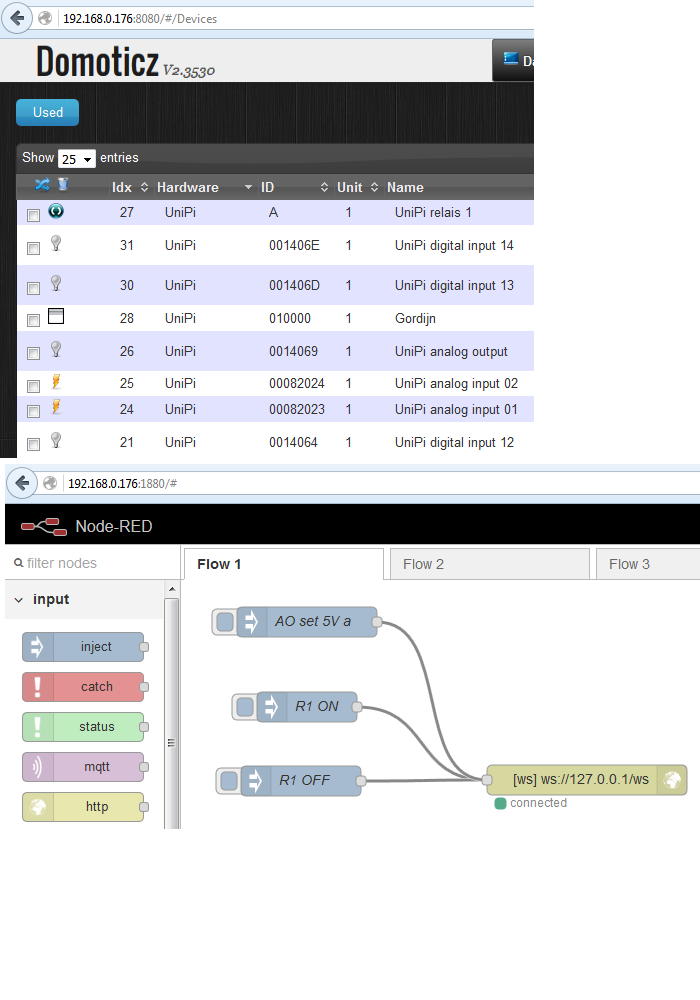Click bulb icon of UniPi digital input 13

pos(56,283)
